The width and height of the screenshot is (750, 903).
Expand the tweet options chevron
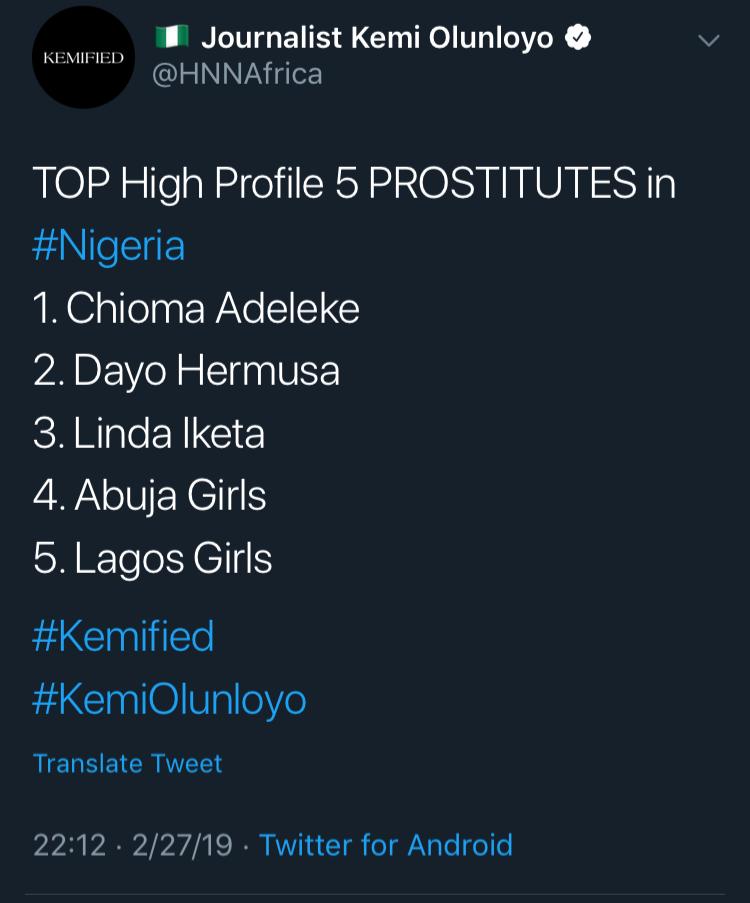708,41
